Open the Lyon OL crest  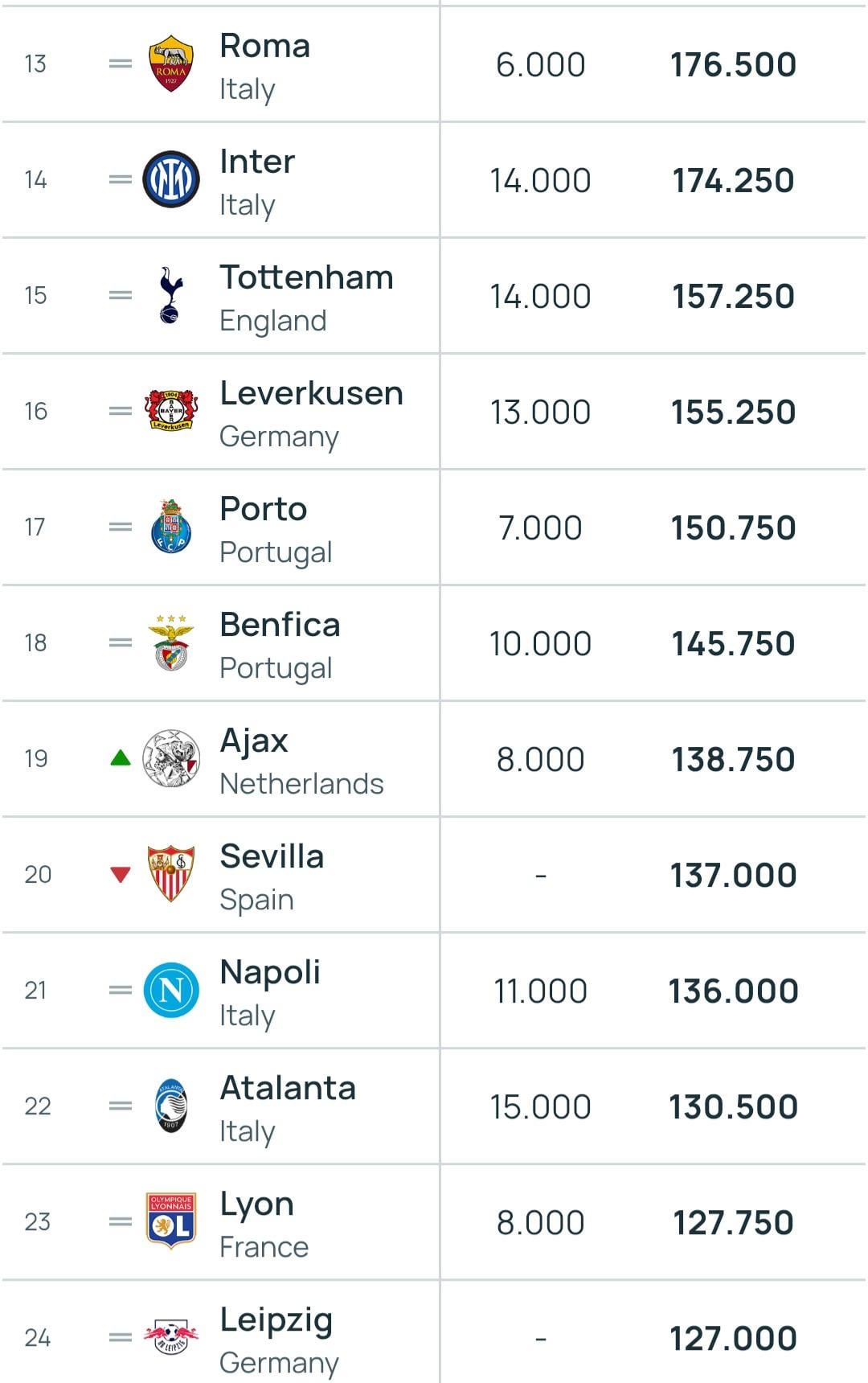(171, 1221)
